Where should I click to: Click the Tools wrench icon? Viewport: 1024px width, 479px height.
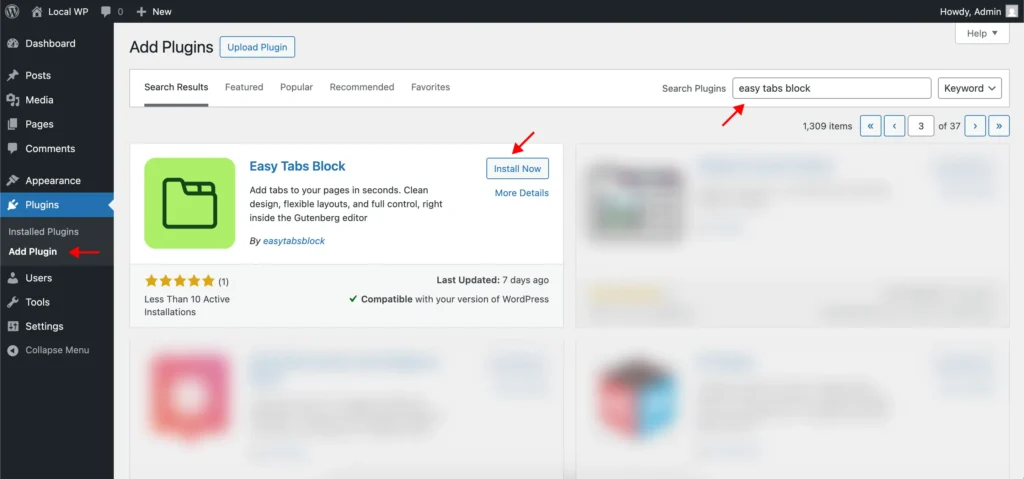click(12, 302)
